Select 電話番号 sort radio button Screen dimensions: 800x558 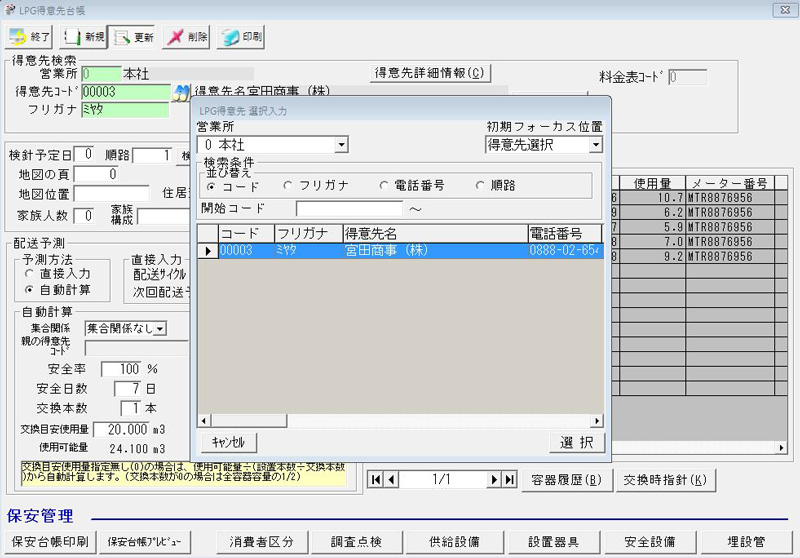[x=385, y=185]
